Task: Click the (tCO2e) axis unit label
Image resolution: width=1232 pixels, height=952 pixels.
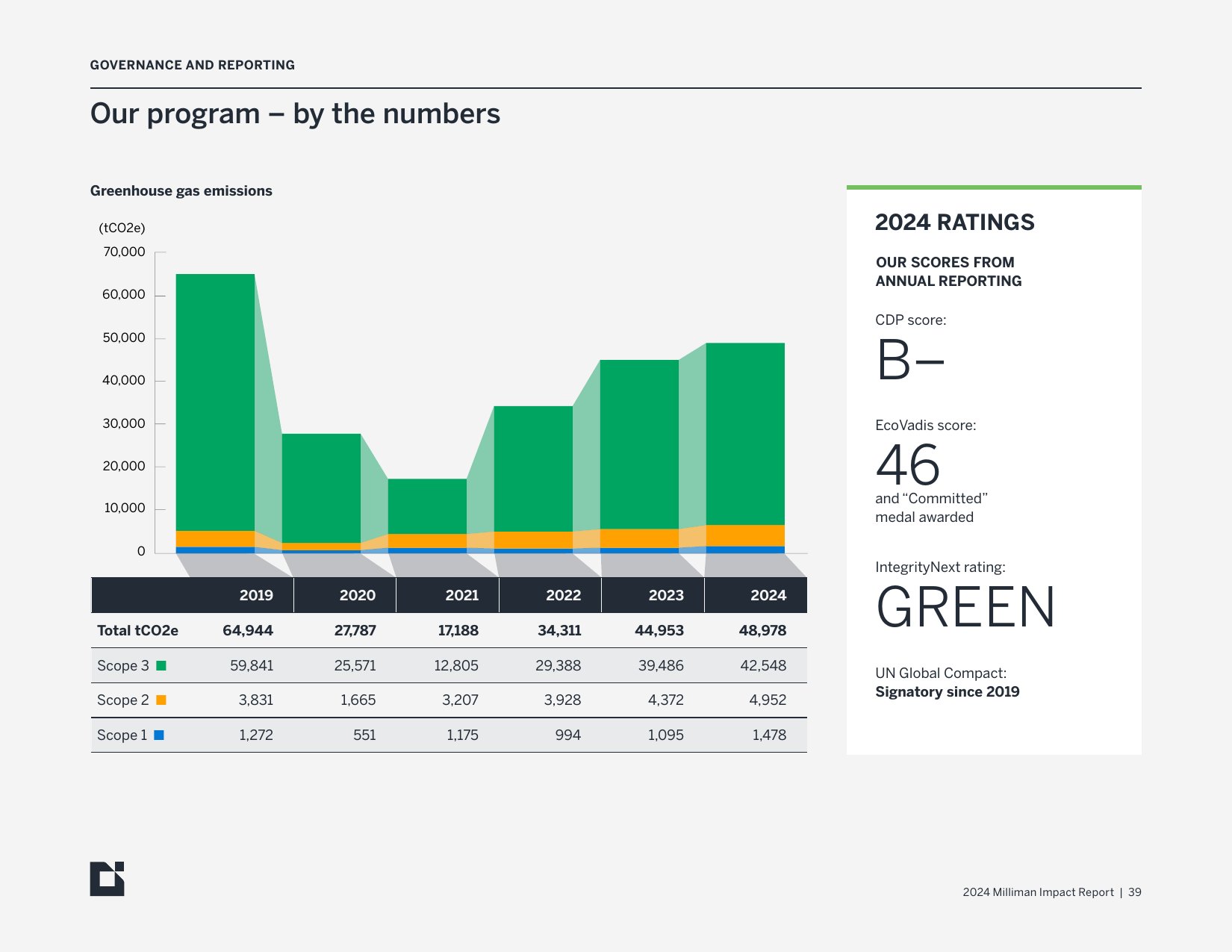Action: (x=122, y=228)
